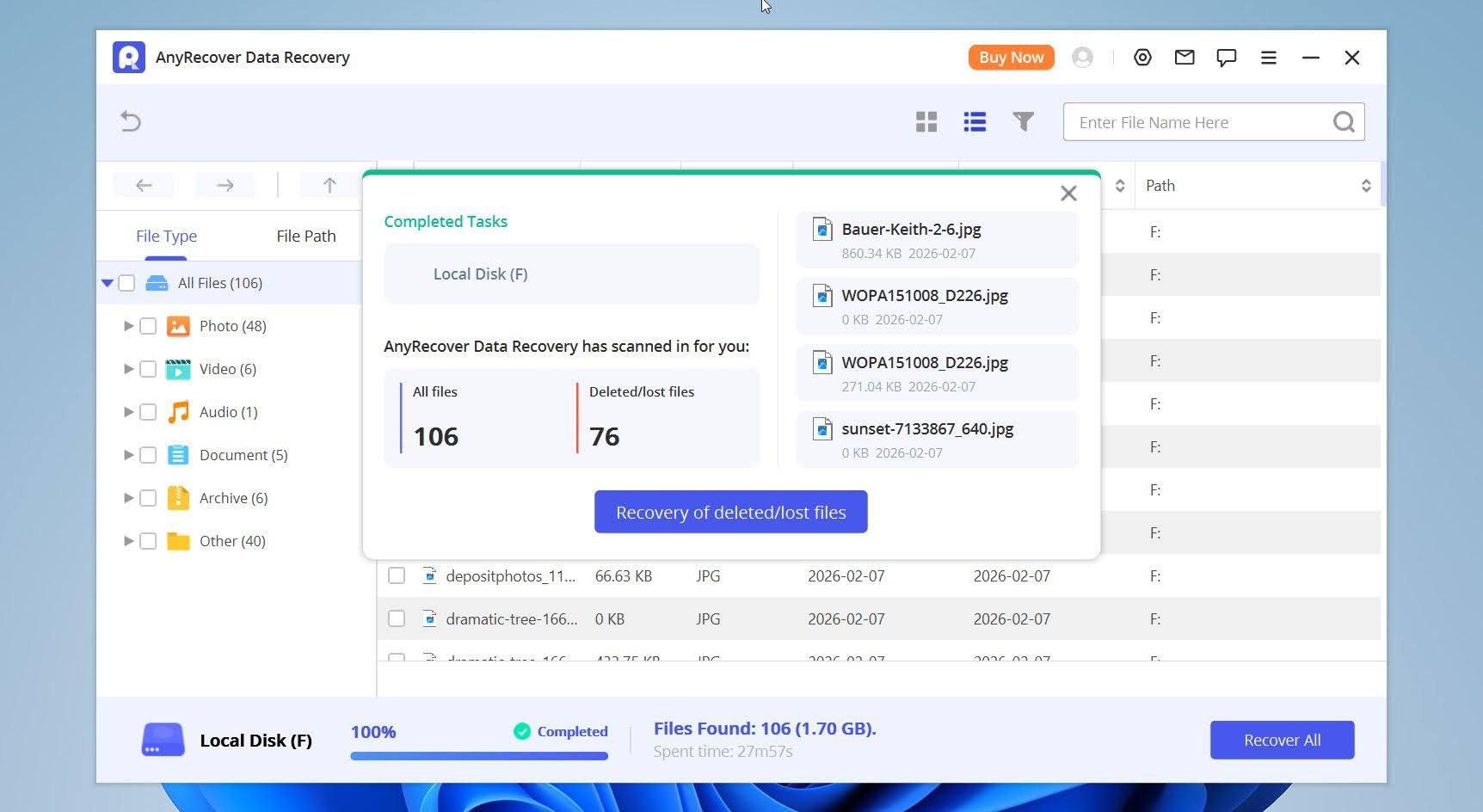Open the feedback chat bubble icon

click(1227, 58)
